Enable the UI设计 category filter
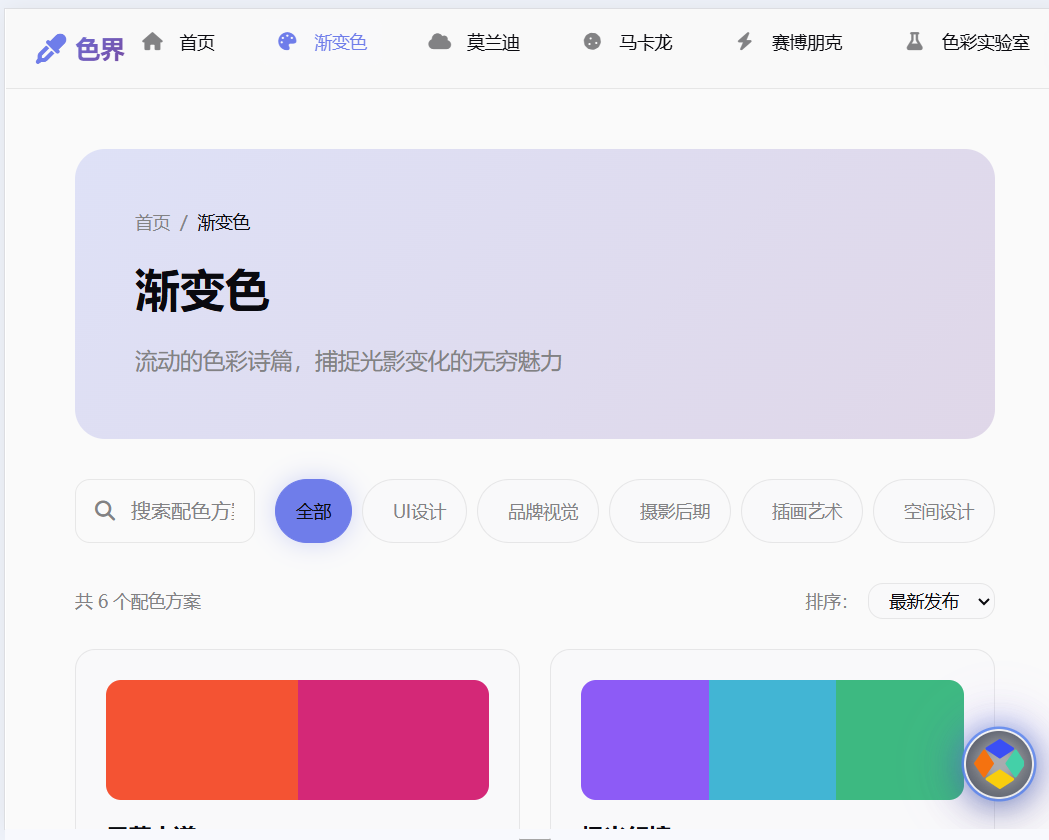The width and height of the screenshot is (1049, 840). [x=414, y=511]
